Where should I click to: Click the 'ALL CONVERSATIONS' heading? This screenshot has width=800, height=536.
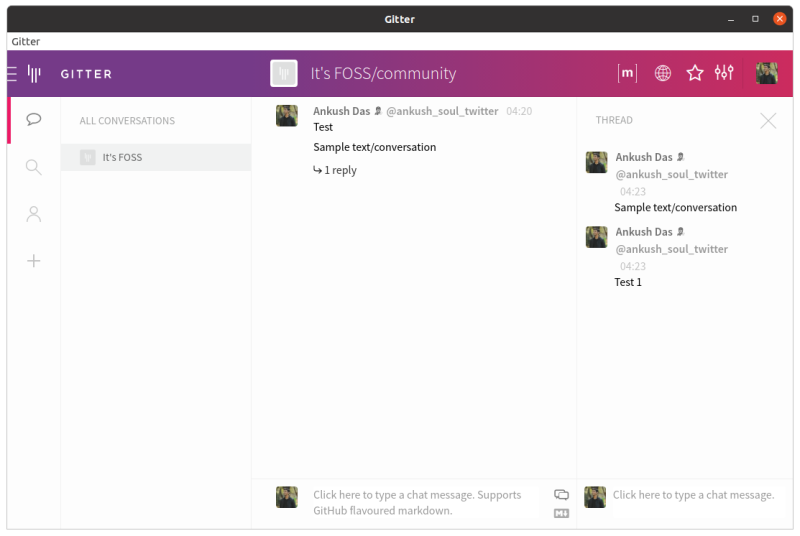127,121
